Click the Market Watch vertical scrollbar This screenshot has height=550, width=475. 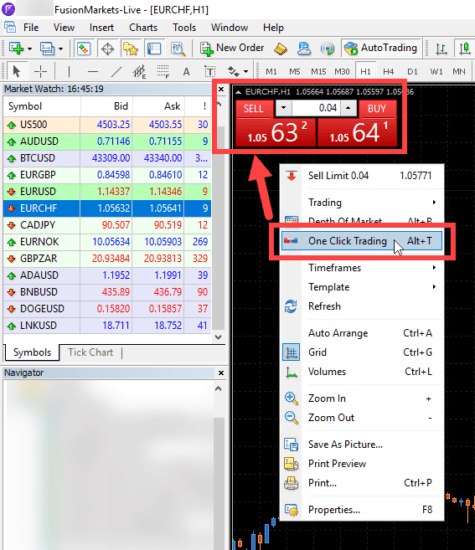(x=219, y=220)
